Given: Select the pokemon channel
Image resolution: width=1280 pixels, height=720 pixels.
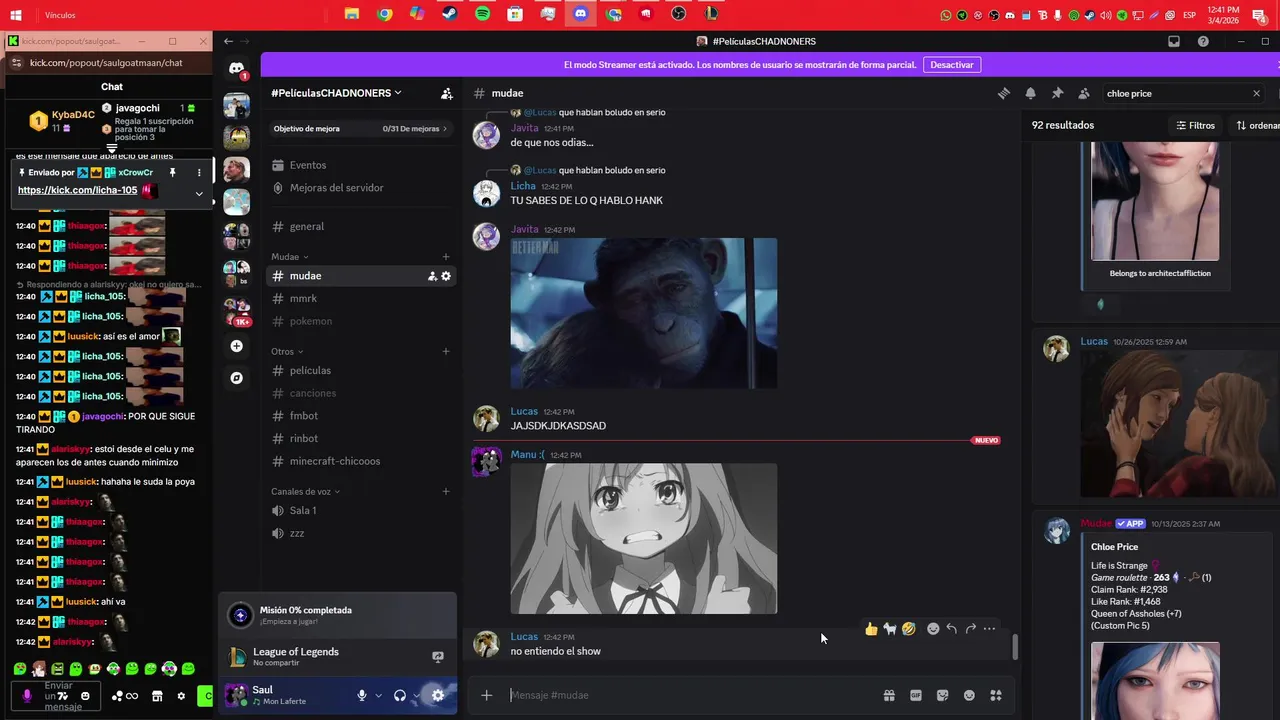Looking at the screenshot, I should pos(310,321).
